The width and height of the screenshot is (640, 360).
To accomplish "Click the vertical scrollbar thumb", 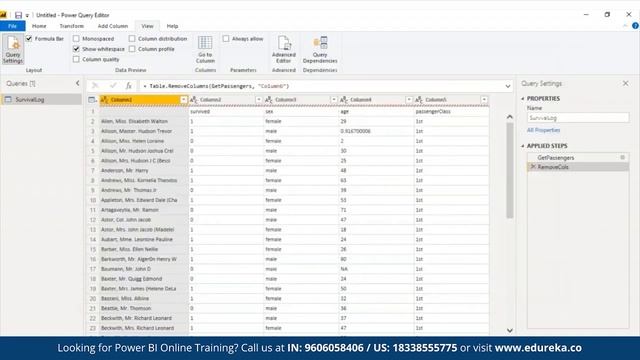I will pyautogui.click(x=510, y=169).
